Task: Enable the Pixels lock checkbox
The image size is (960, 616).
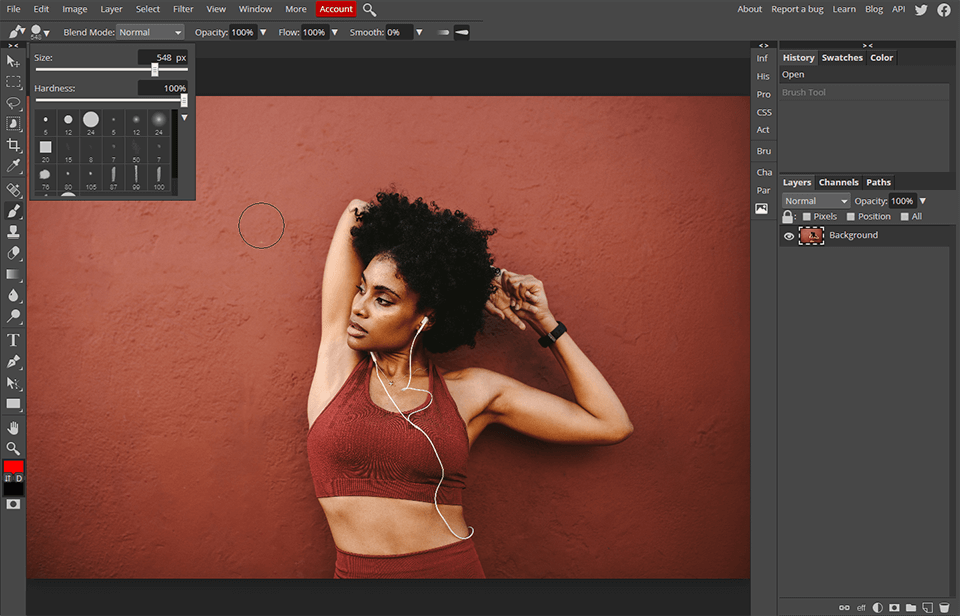Action: (x=808, y=216)
